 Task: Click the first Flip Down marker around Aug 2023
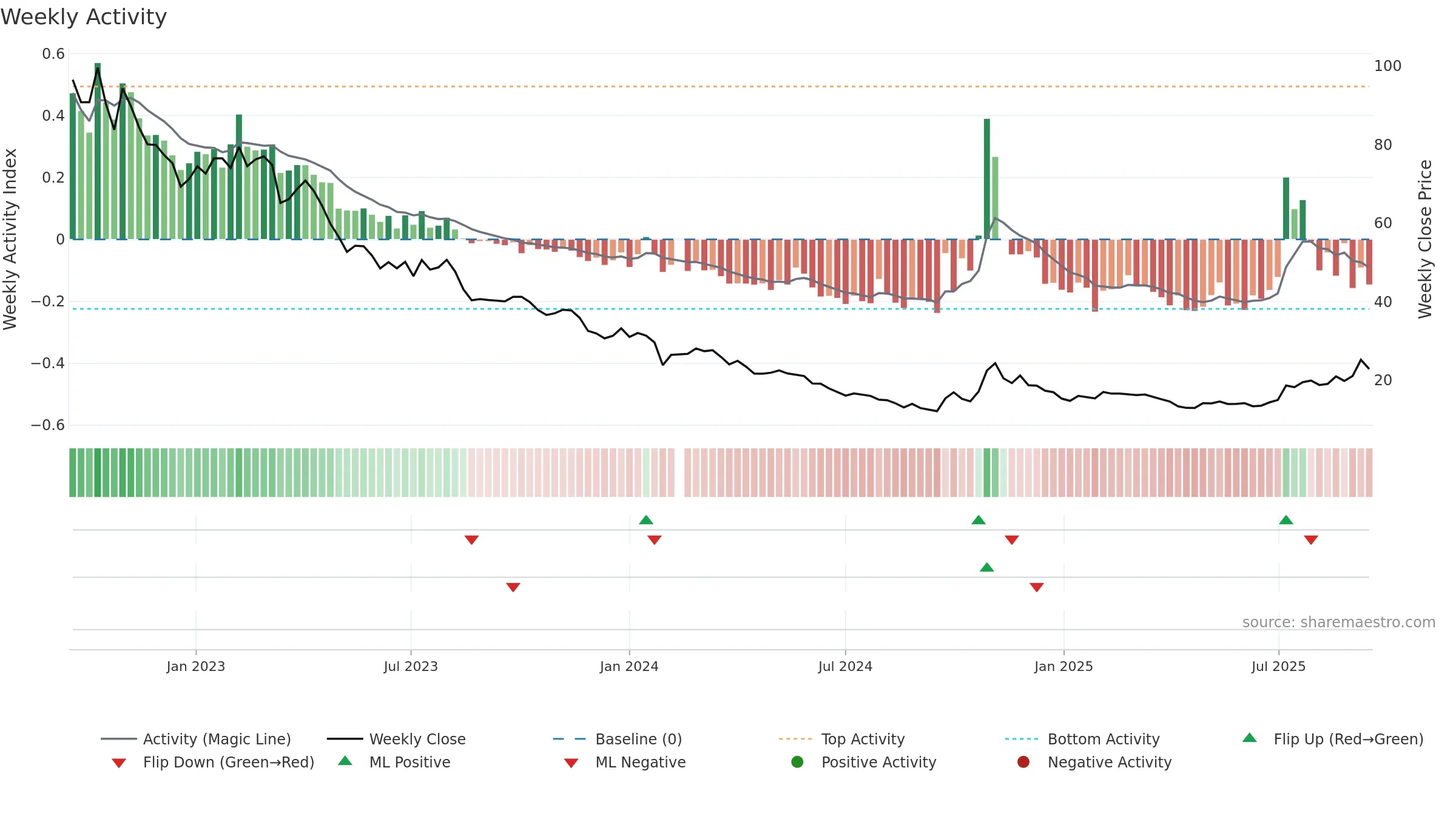pos(471,540)
